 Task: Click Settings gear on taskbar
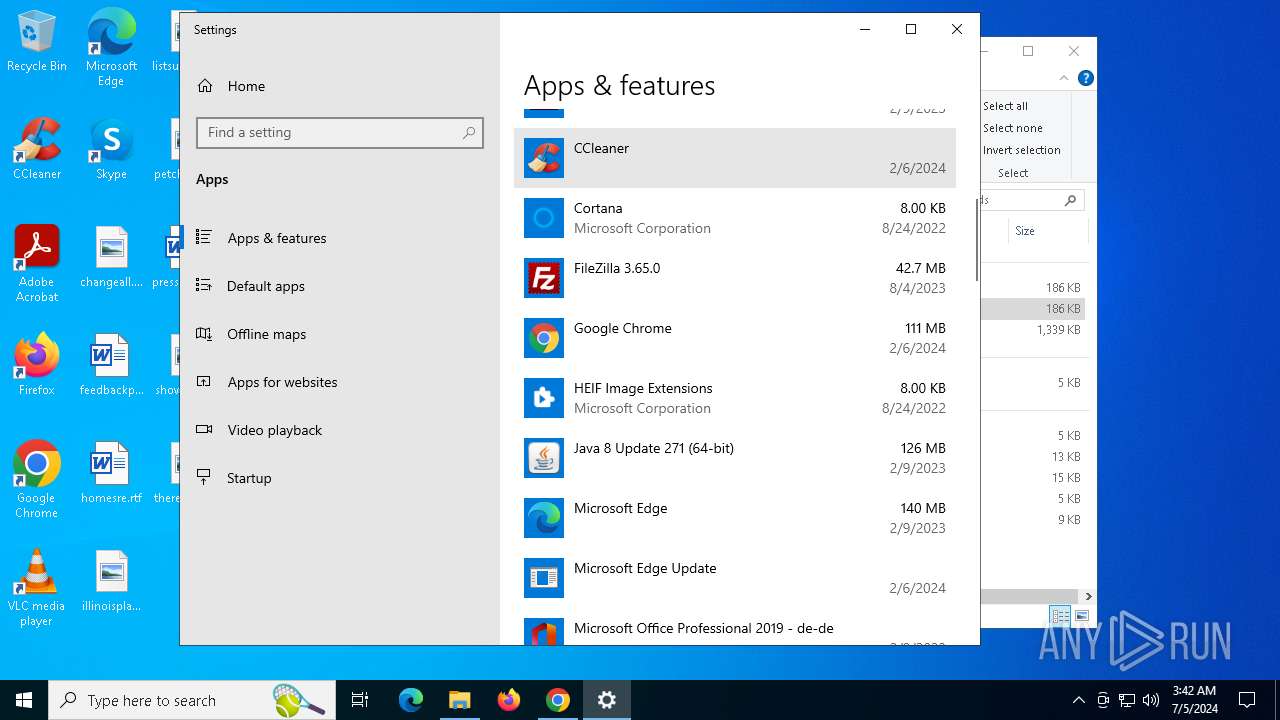coord(606,700)
